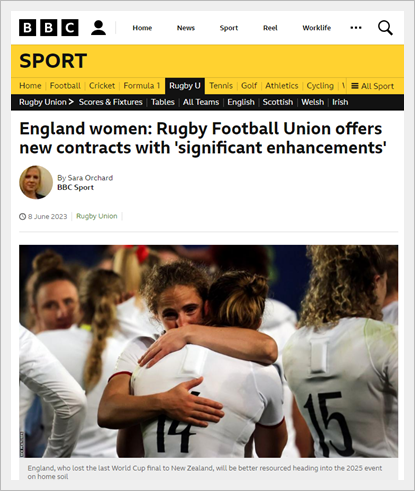Open the search magnifier icon
Viewport: 415px width, 491px height.
(385, 28)
